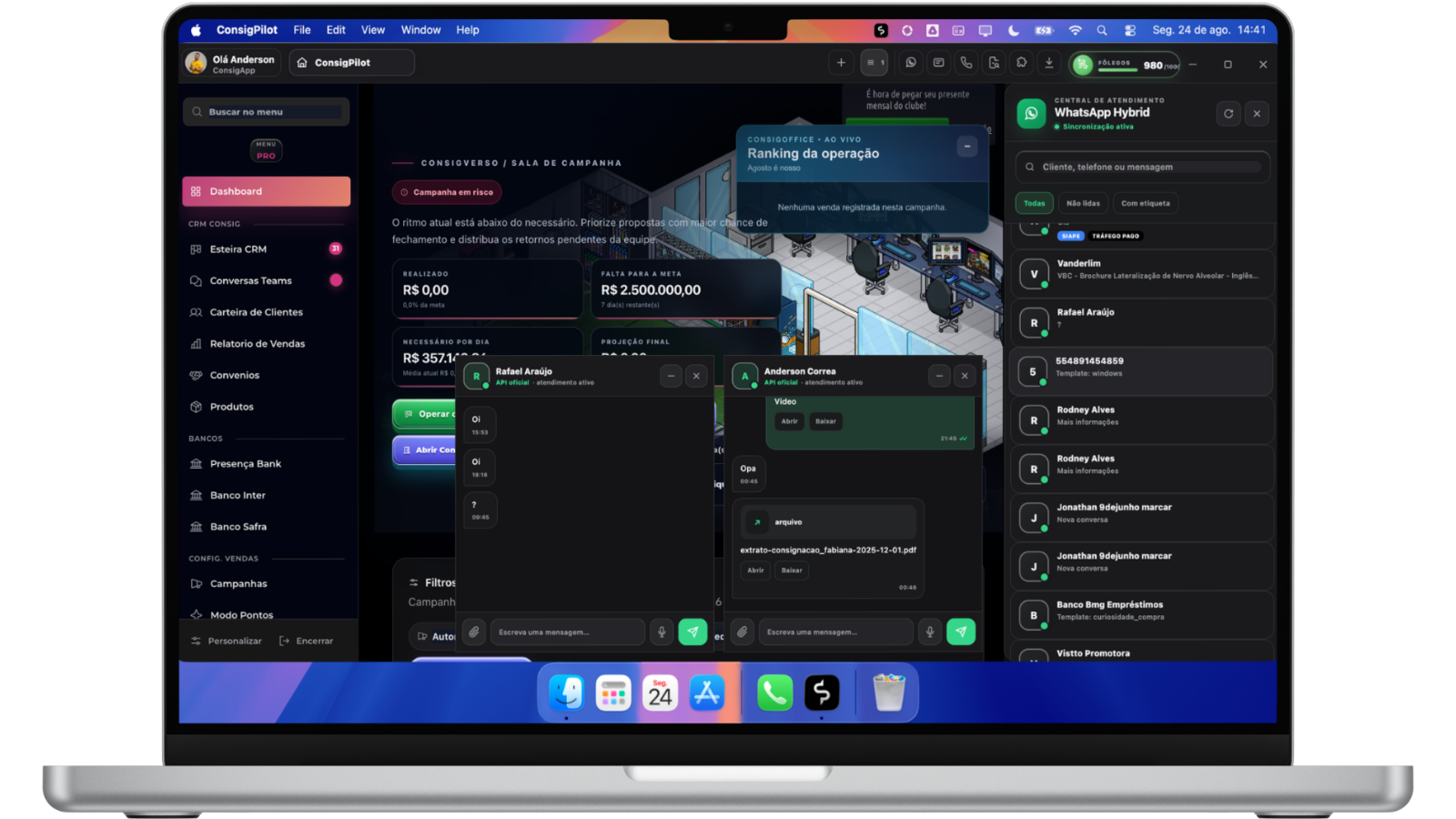Open Banco Inter in the sidebar

pyautogui.click(x=266, y=495)
